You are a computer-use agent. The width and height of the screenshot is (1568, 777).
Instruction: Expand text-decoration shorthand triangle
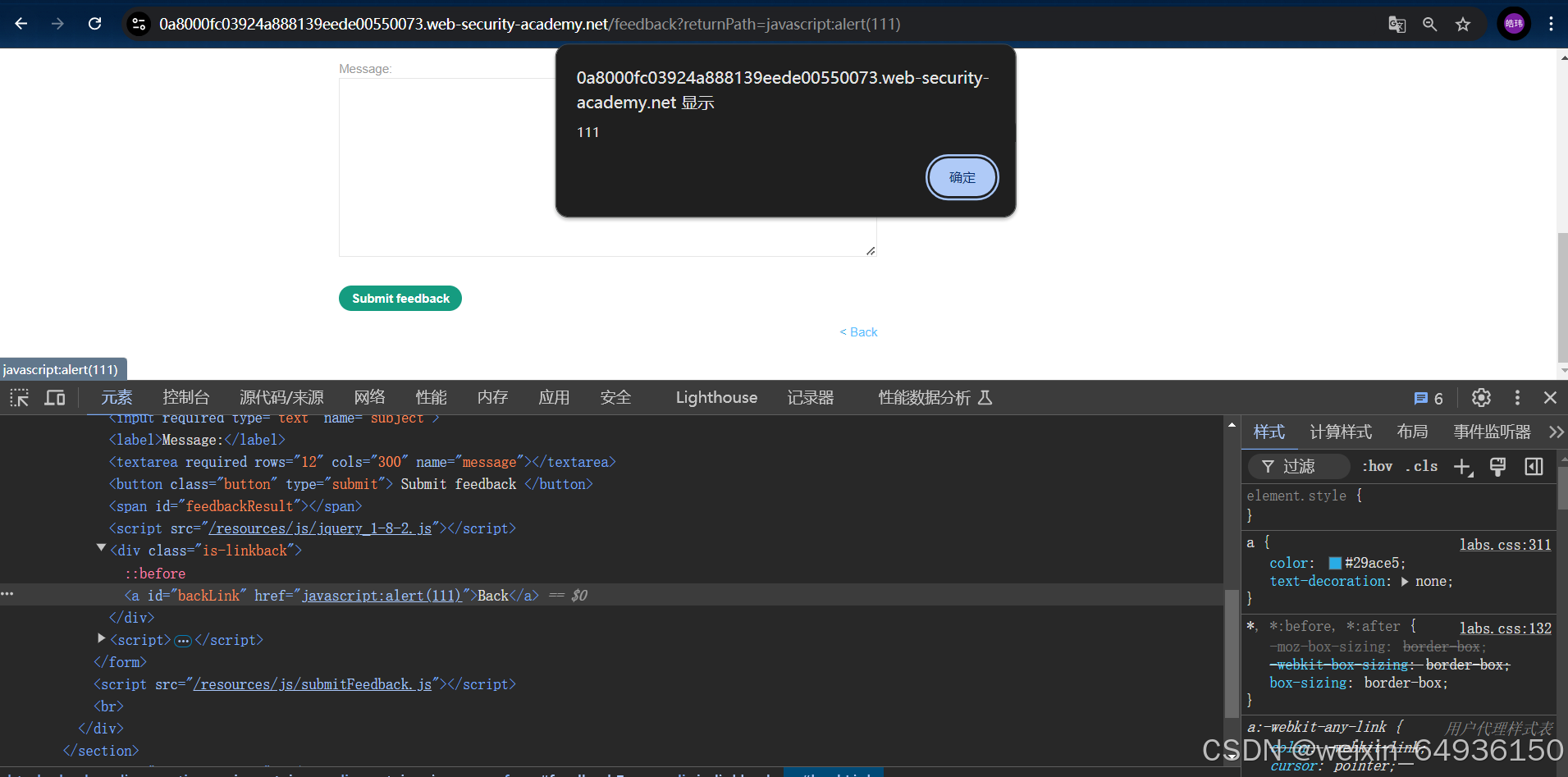click(x=1405, y=581)
